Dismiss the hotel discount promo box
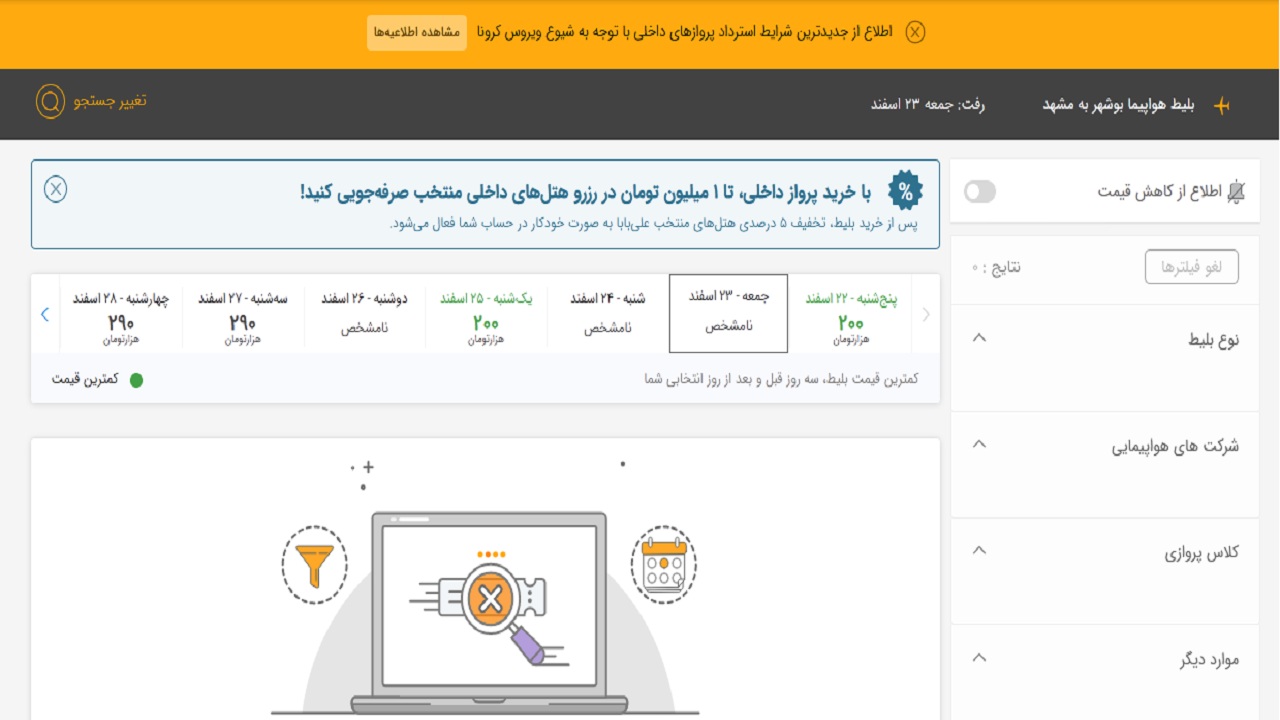 click(56, 188)
